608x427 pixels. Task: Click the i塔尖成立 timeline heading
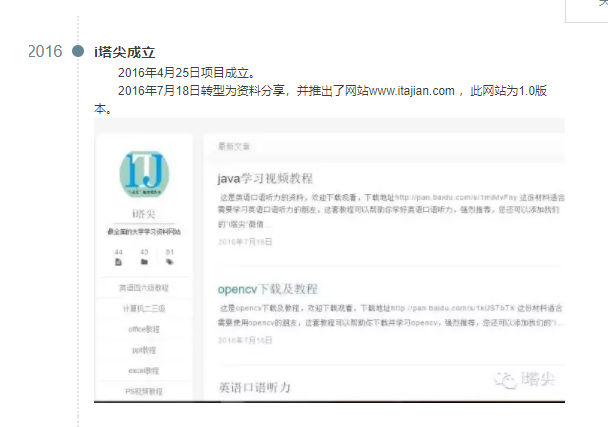pyautogui.click(x=125, y=52)
